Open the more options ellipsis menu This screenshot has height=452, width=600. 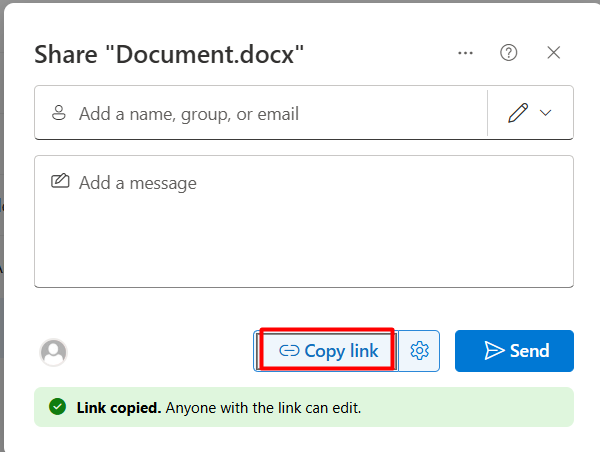pyautogui.click(x=465, y=53)
